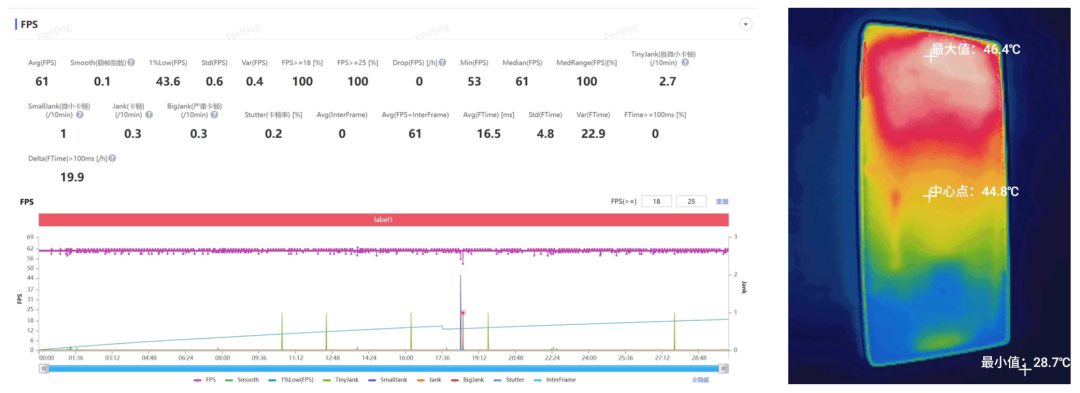Click the FPS threshold field showing 18
1080x393 pixels.
point(656,201)
